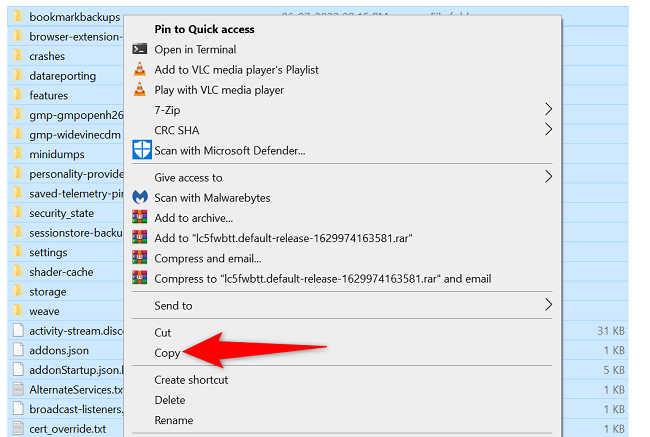
Task: Click the Terminal icon beside Open in Terminal
Action: coord(141,49)
